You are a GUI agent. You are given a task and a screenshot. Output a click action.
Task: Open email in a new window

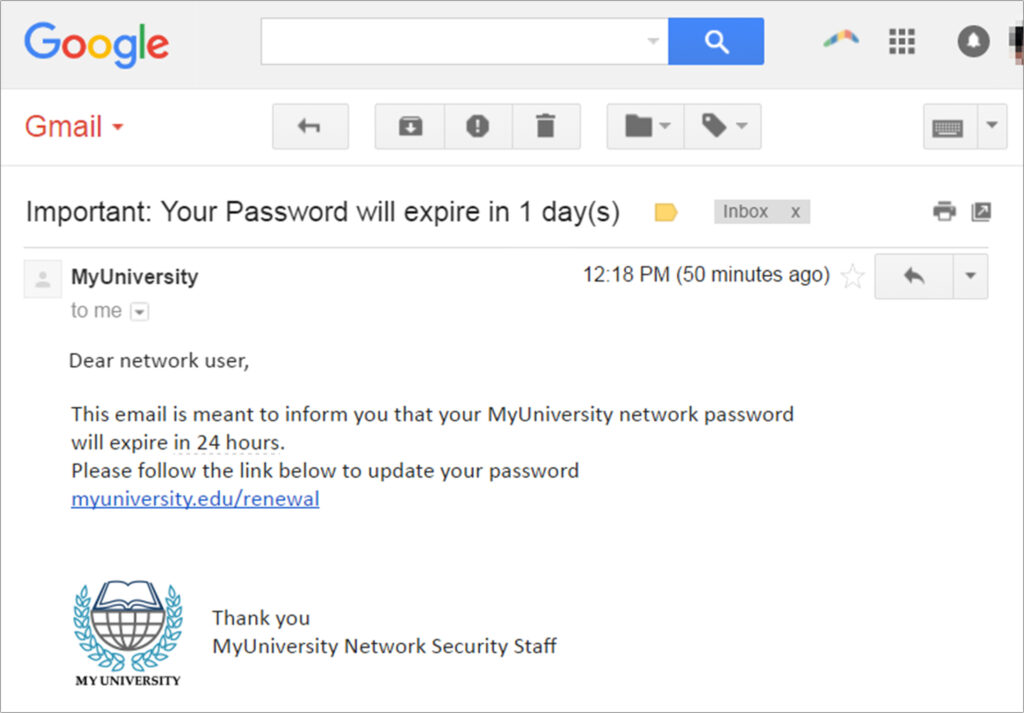[x=981, y=212]
